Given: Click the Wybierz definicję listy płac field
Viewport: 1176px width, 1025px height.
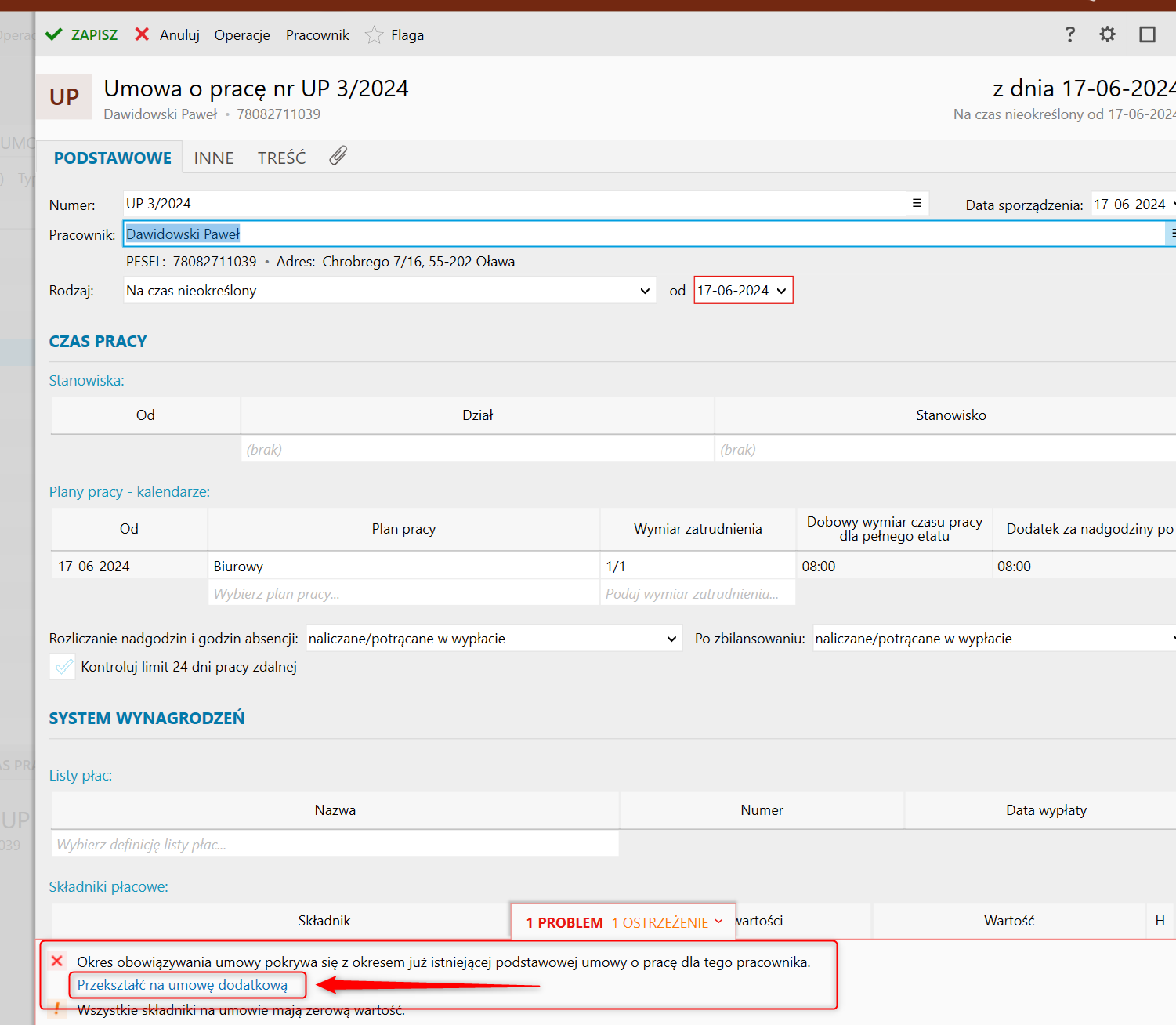Looking at the screenshot, I should click(x=335, y=845).
